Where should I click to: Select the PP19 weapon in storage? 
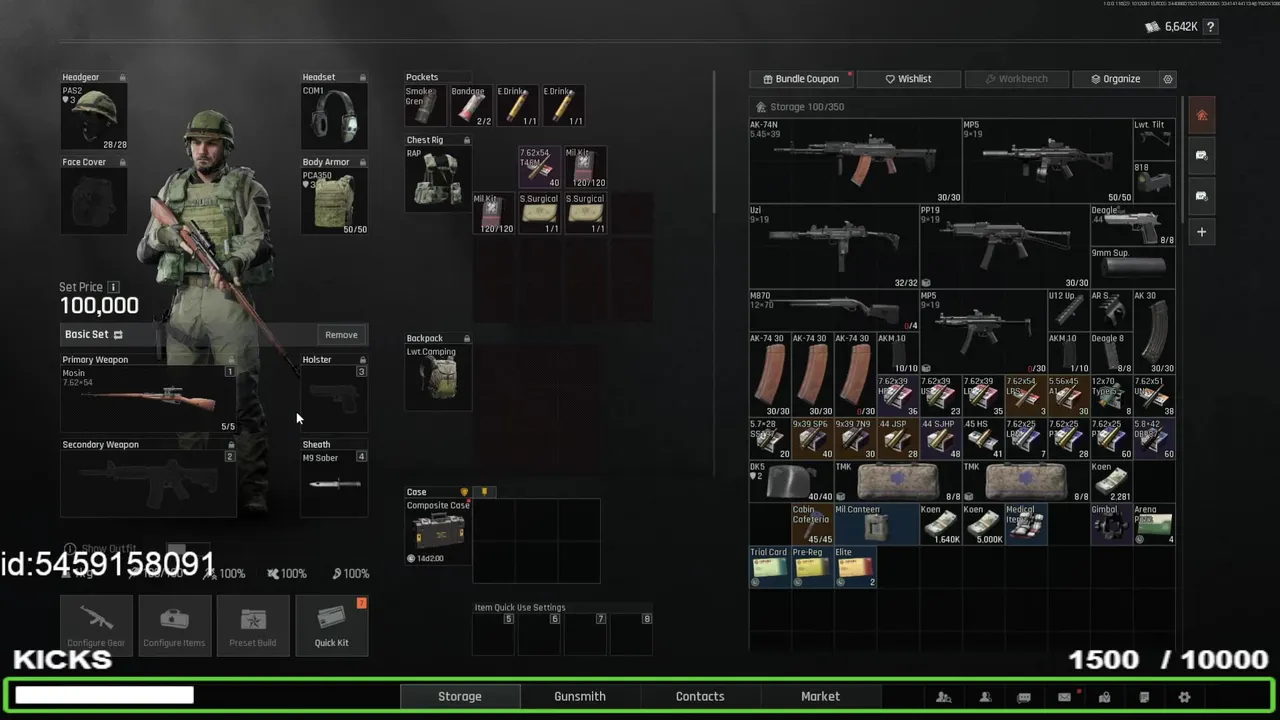(1004, 246)
